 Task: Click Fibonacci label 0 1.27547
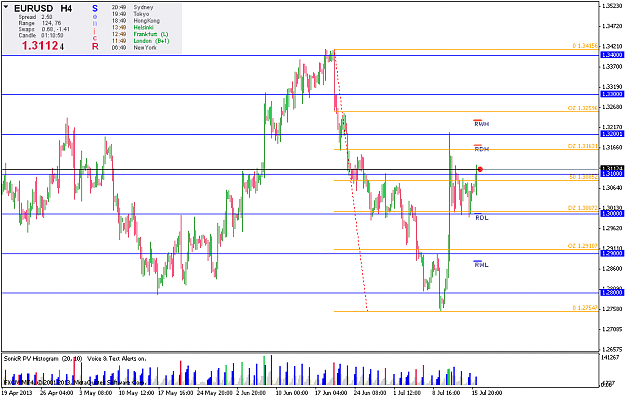[x=585, y=308]
